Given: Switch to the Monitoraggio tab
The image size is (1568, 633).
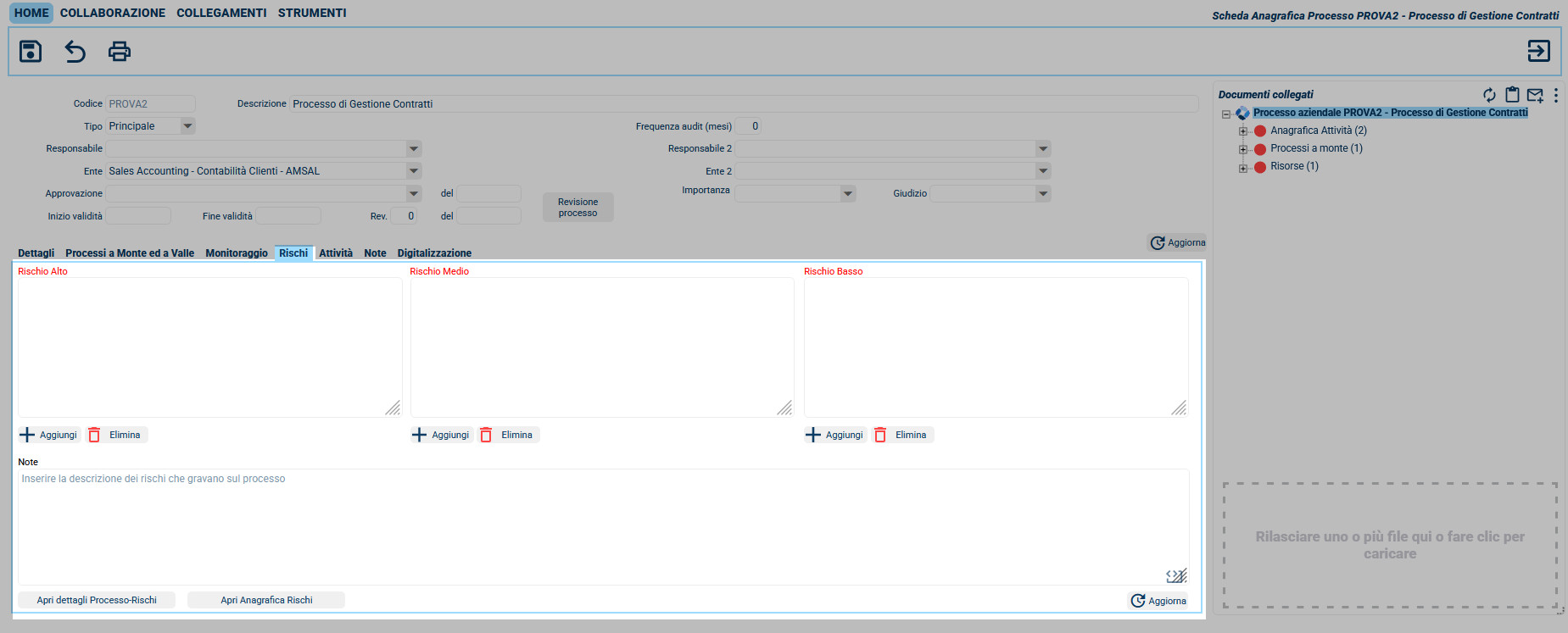Looking at the screenshot, I should click(236, 253).
